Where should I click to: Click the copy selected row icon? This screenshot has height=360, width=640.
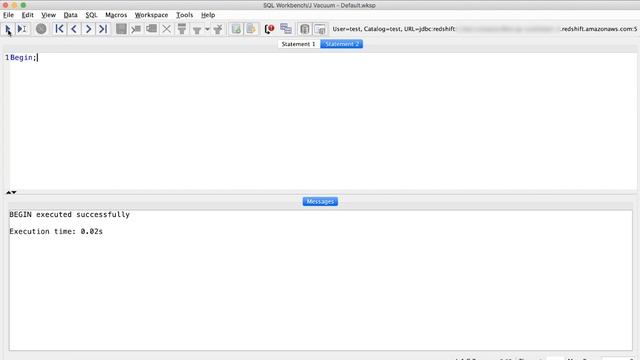151,29
